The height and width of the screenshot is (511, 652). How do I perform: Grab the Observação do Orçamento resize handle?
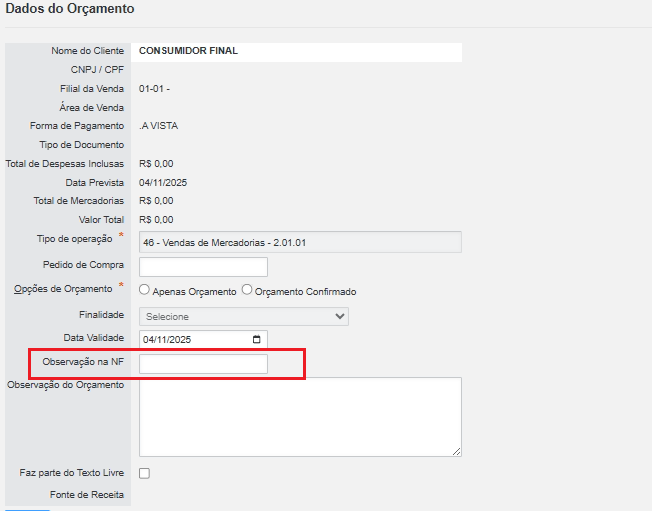click(456, 451)
